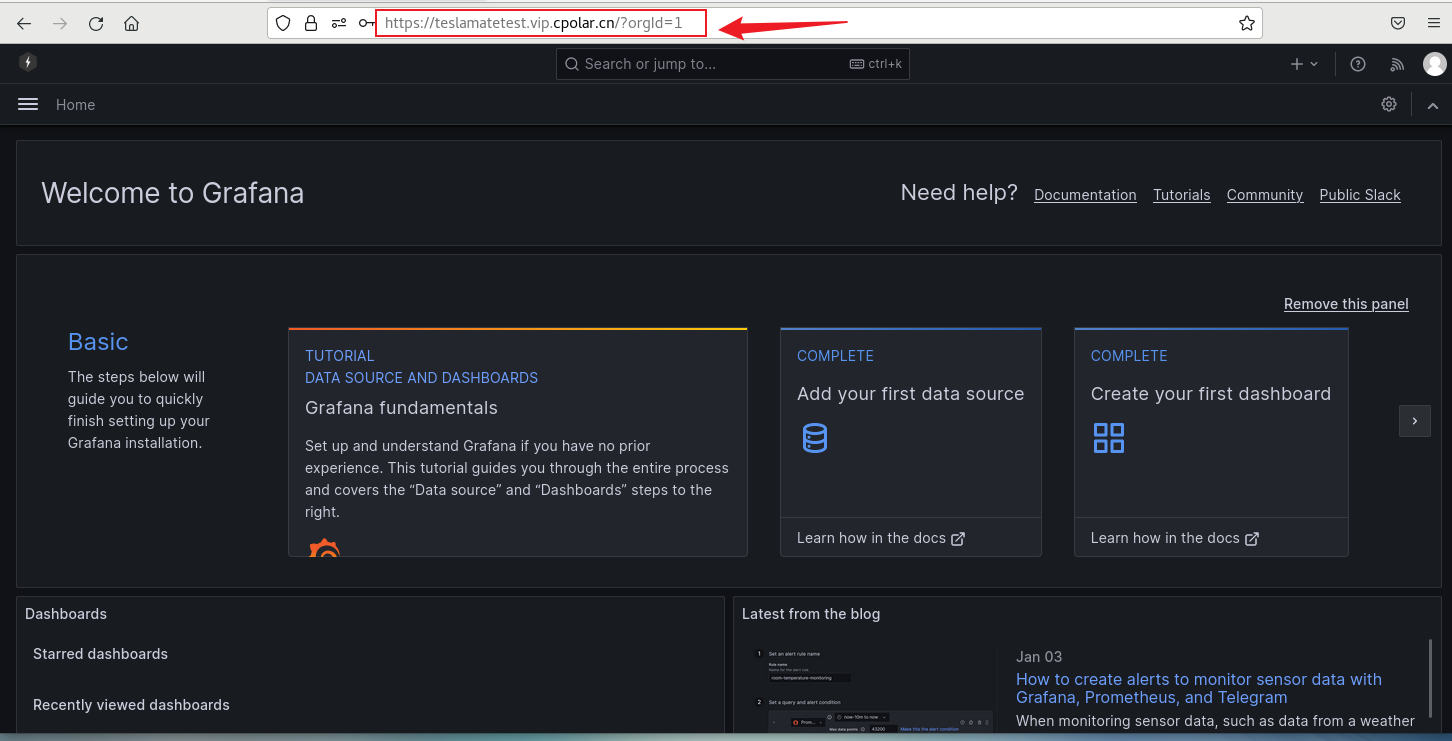Open the sensor data alerts blog article link
Image resolution: width=1452 pixels, height=741 pixels.
coord(1199,688)
